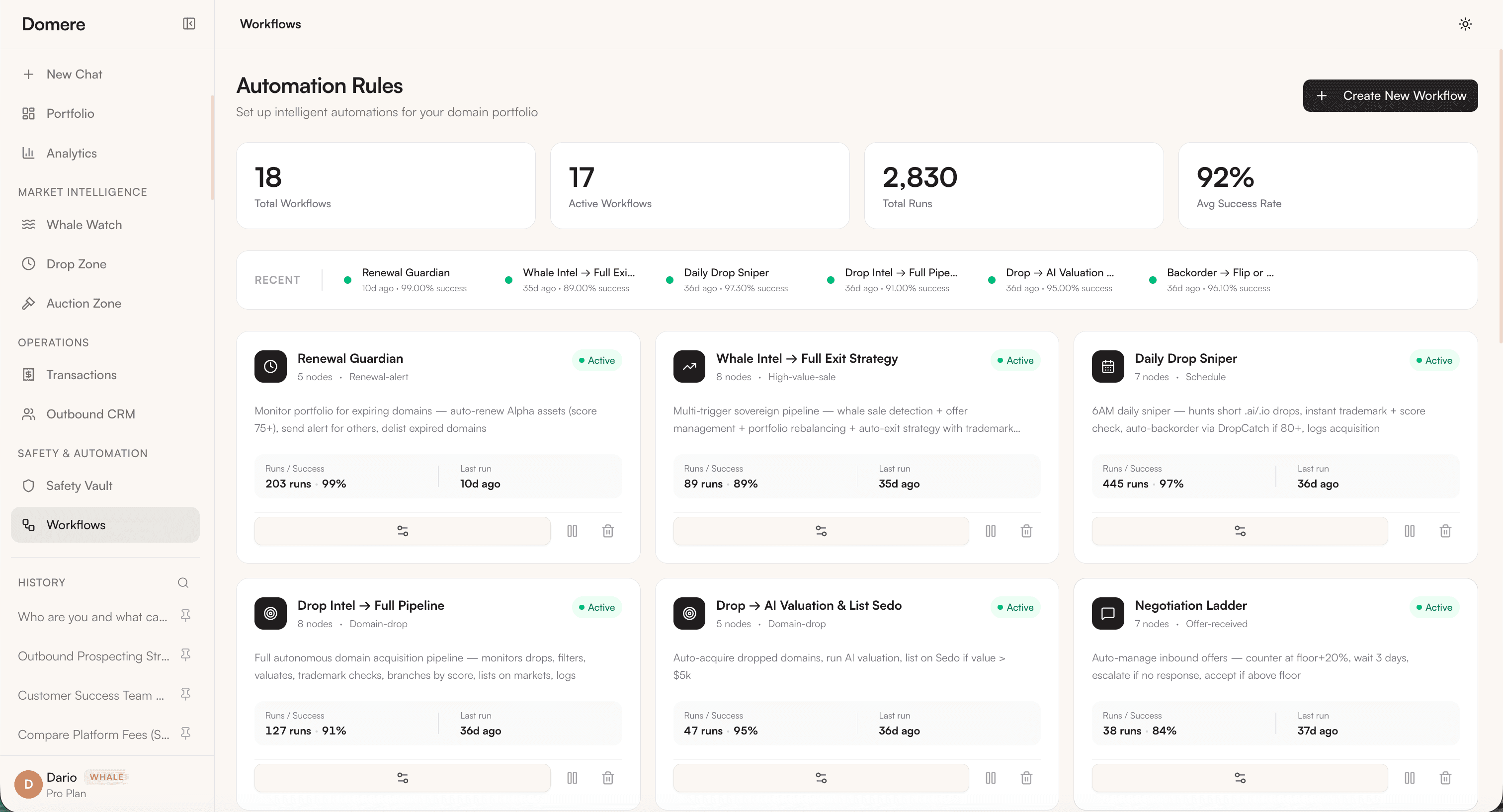Switch to the Analytics section

(x=72, y=153)
